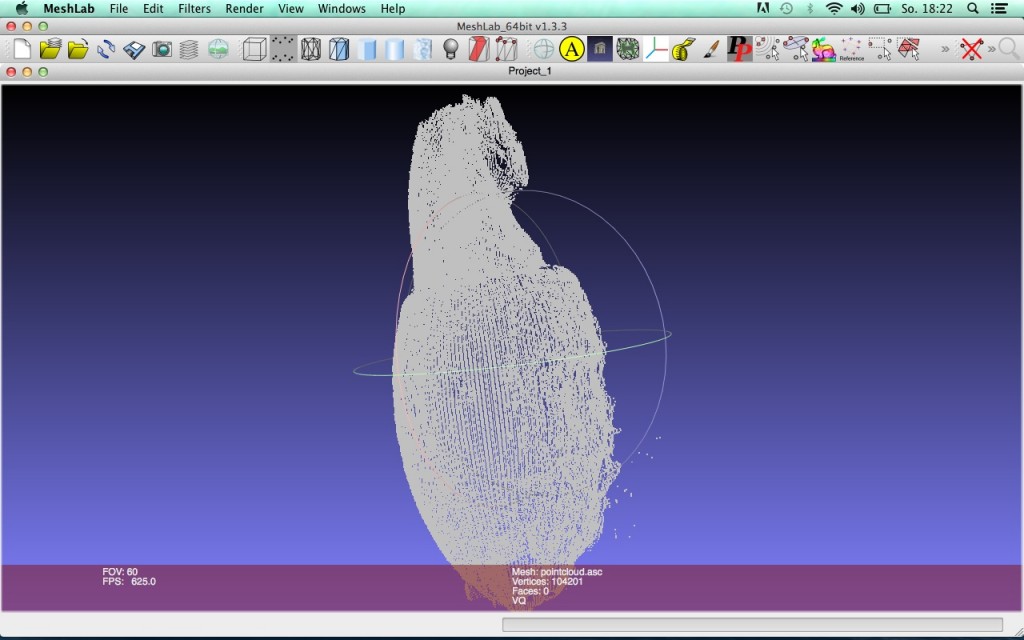
Task: Click the 'FOV: 60' text
Action: [120, 571]
